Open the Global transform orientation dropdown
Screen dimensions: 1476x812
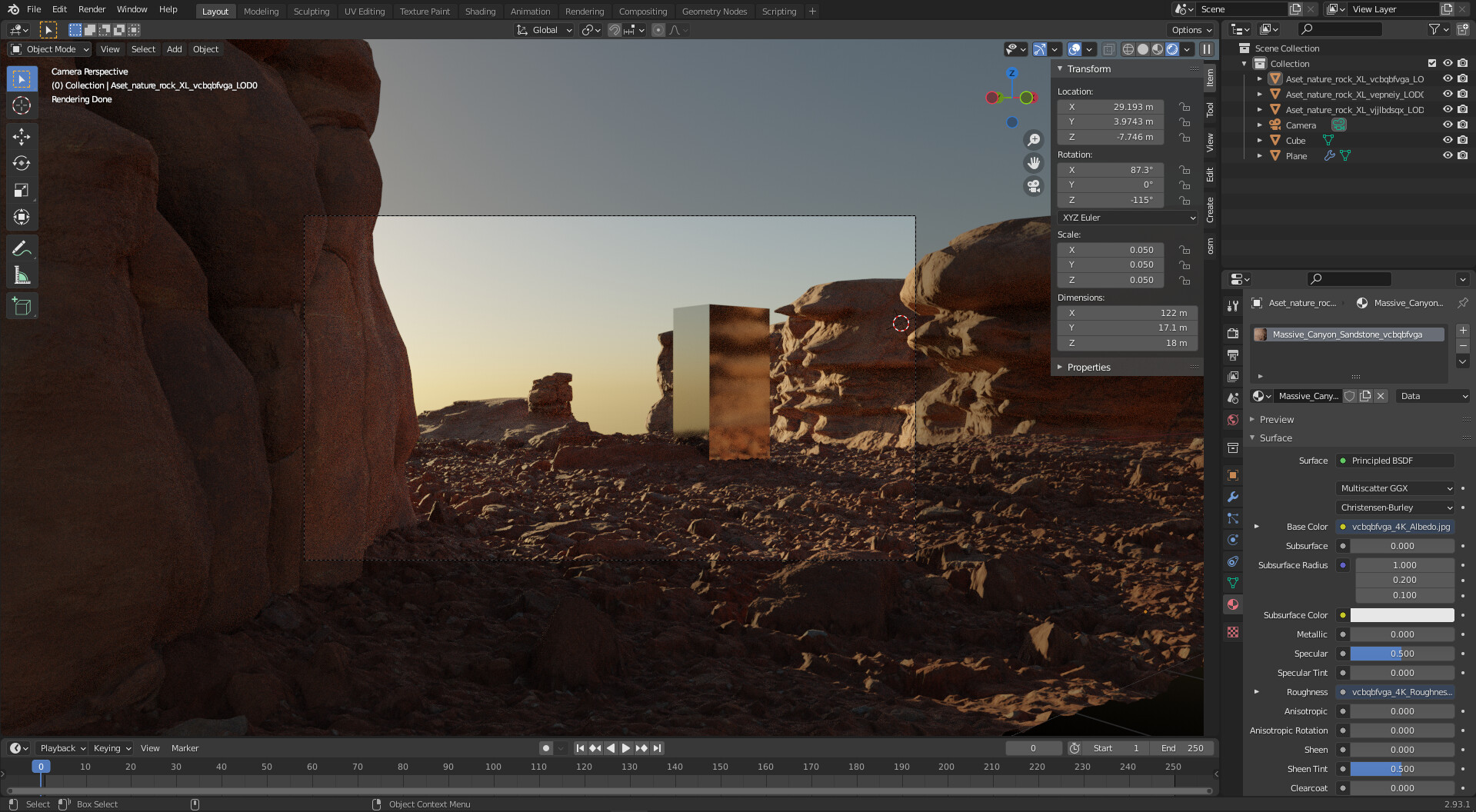(544, 30)
